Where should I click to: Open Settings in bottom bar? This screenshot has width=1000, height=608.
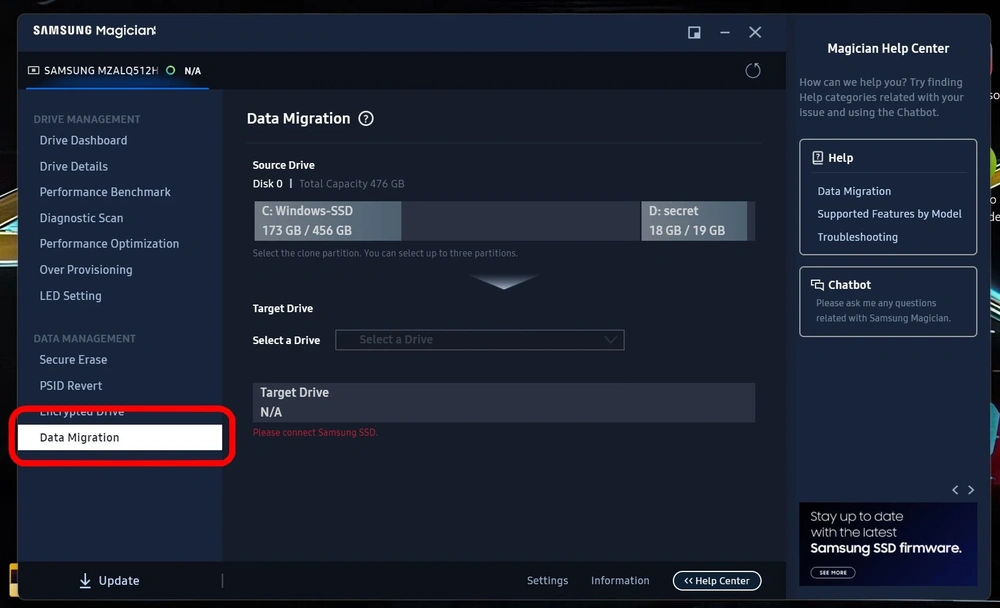click(x=547, y=581)
